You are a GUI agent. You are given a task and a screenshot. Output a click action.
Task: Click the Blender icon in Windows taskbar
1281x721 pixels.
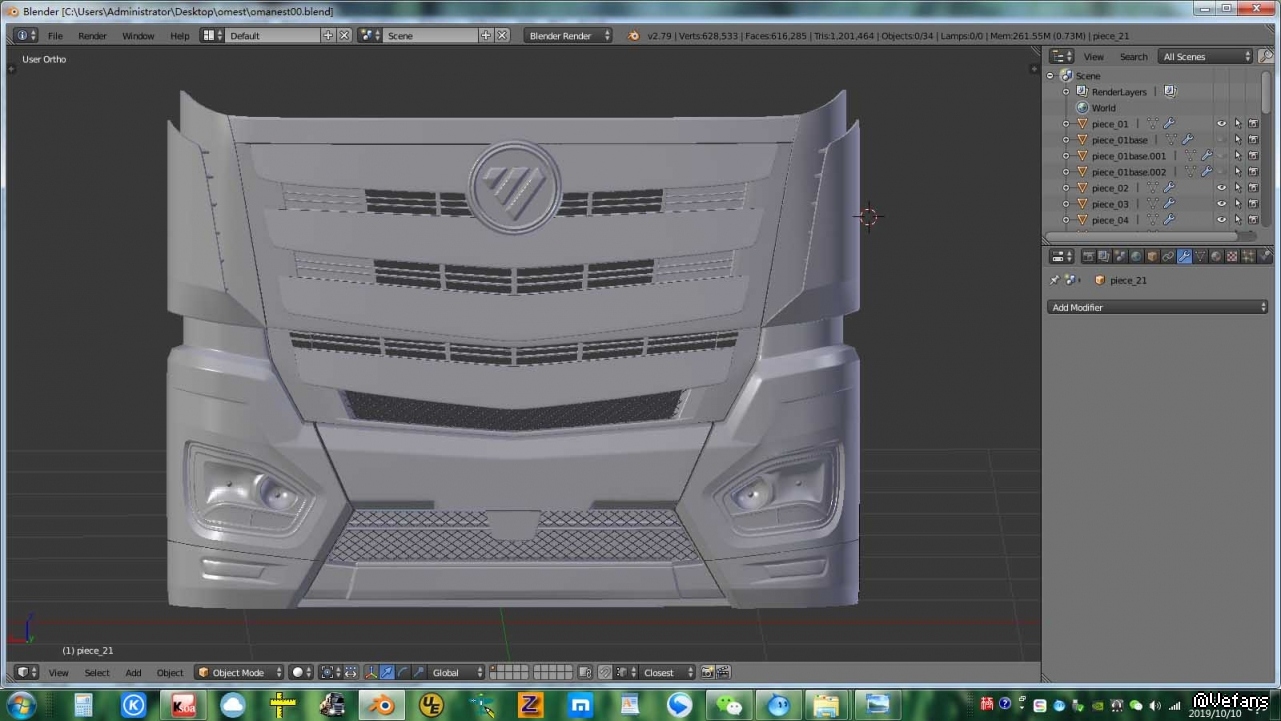pos(381,705)
